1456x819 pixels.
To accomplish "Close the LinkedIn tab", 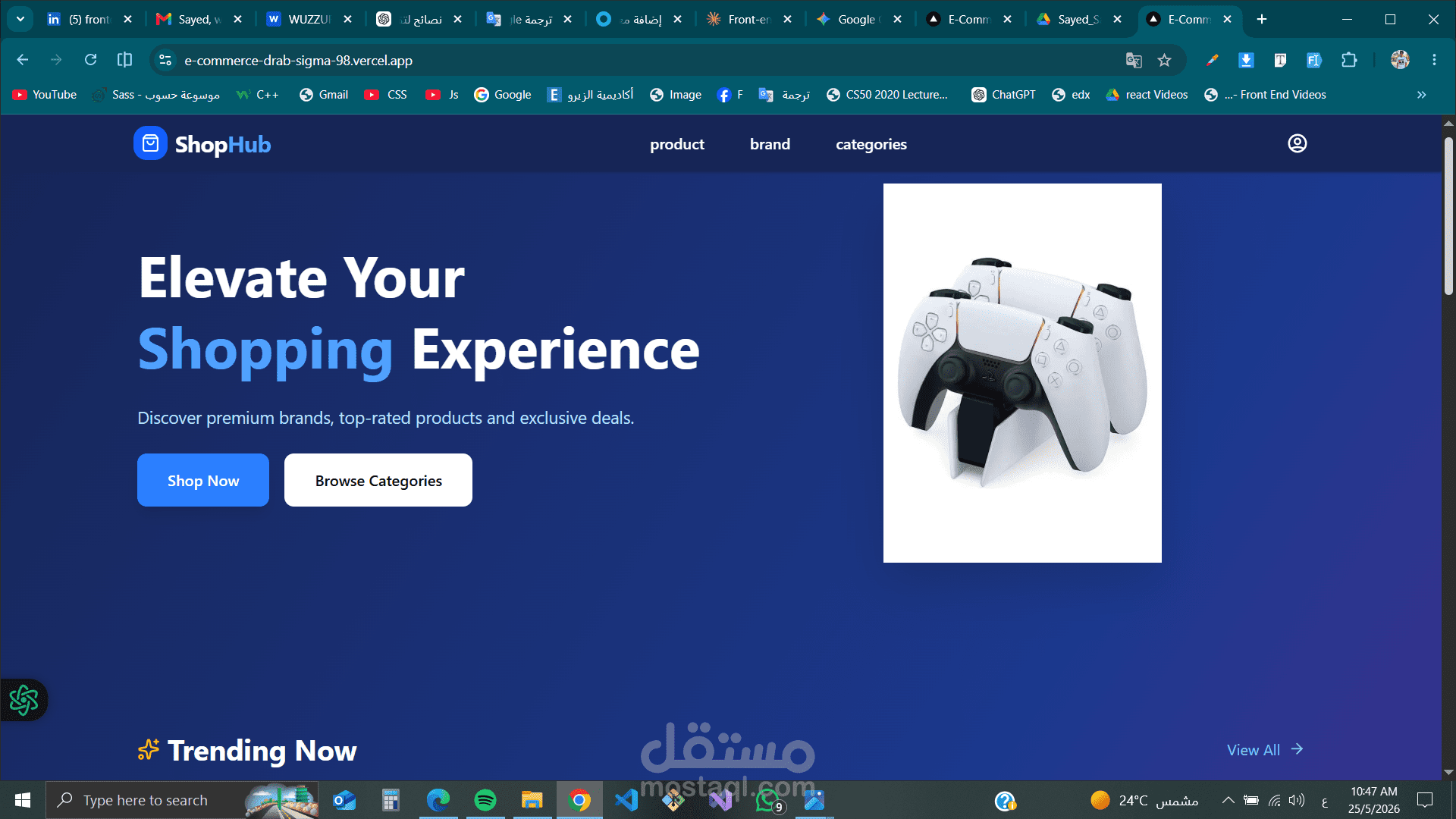I will point(127,19).
